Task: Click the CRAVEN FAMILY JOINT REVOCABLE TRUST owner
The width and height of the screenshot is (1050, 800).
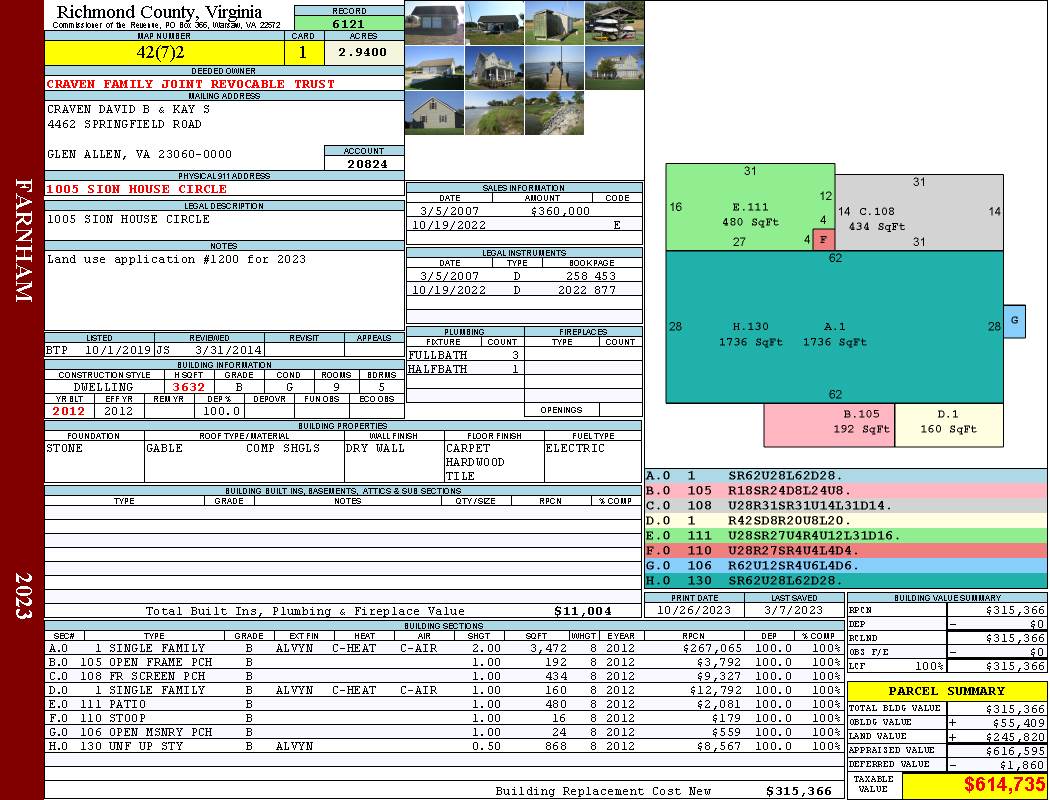Action: tap(190, 84)
